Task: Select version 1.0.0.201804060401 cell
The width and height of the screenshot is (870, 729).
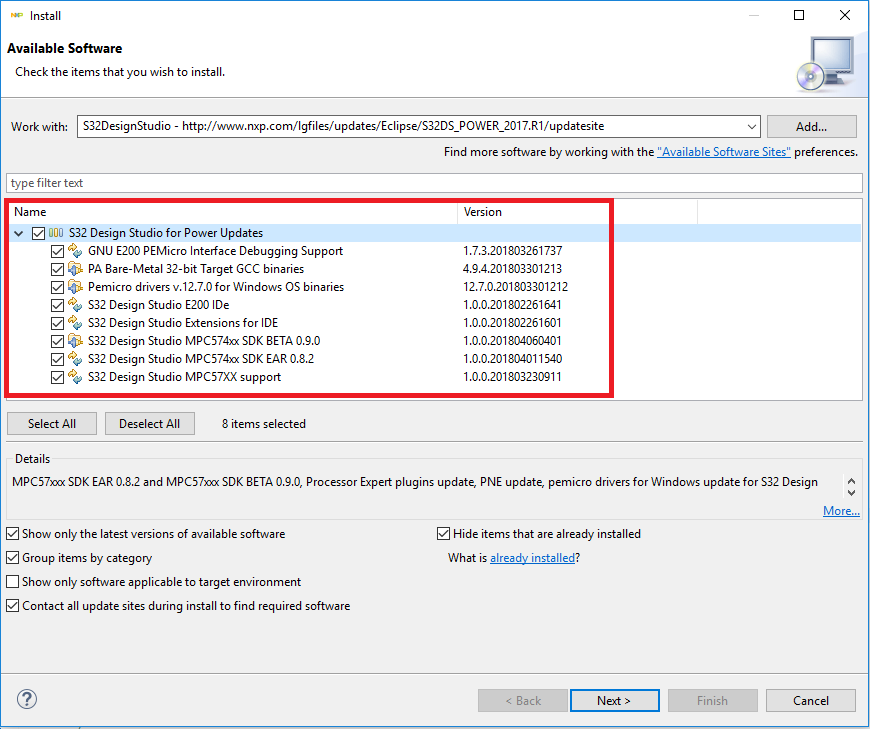Action: pyautogui.click(x=512, y=341)
